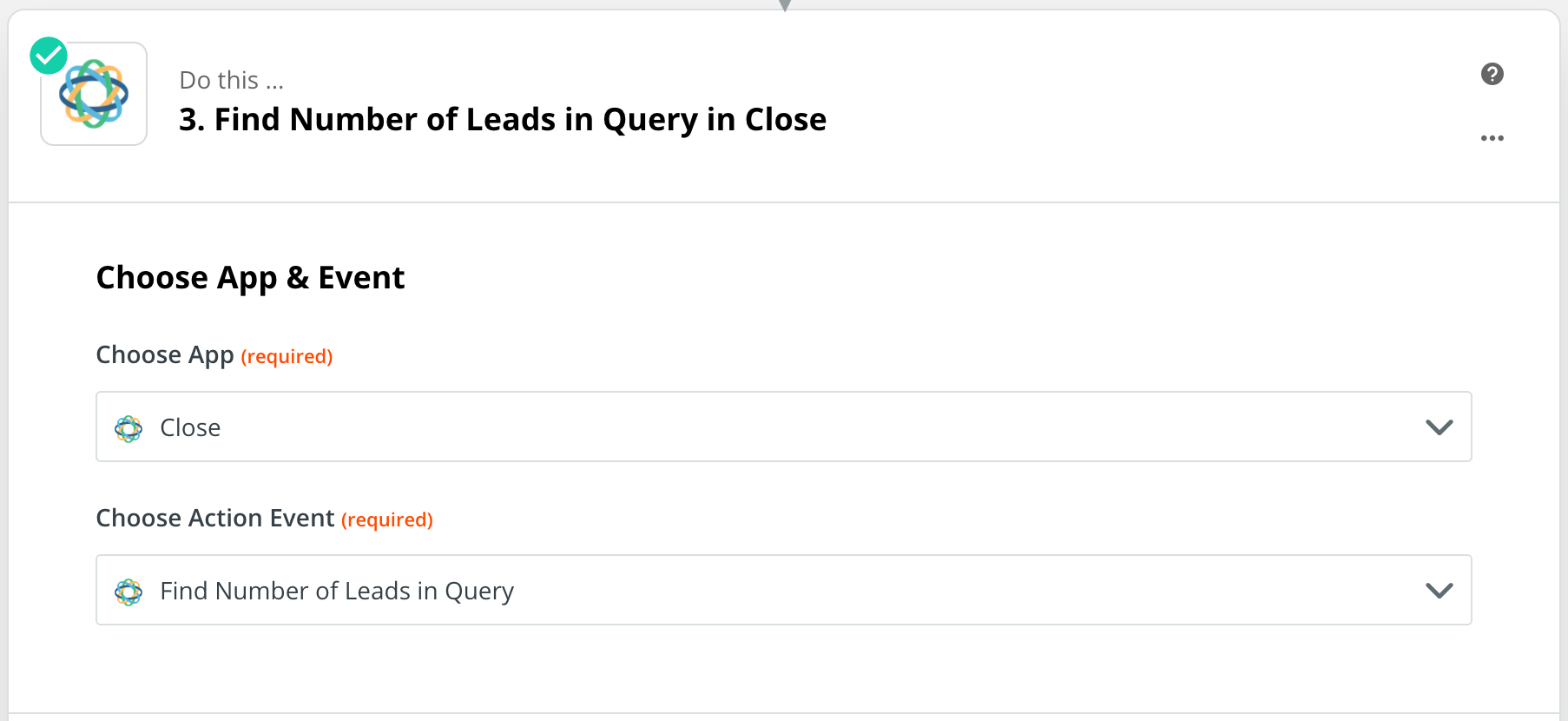The width and height of the screenshot is (1568, 721).
Task: Expand the Choose Action Event dropdown chevron
Action: (x=1439, y=591)
